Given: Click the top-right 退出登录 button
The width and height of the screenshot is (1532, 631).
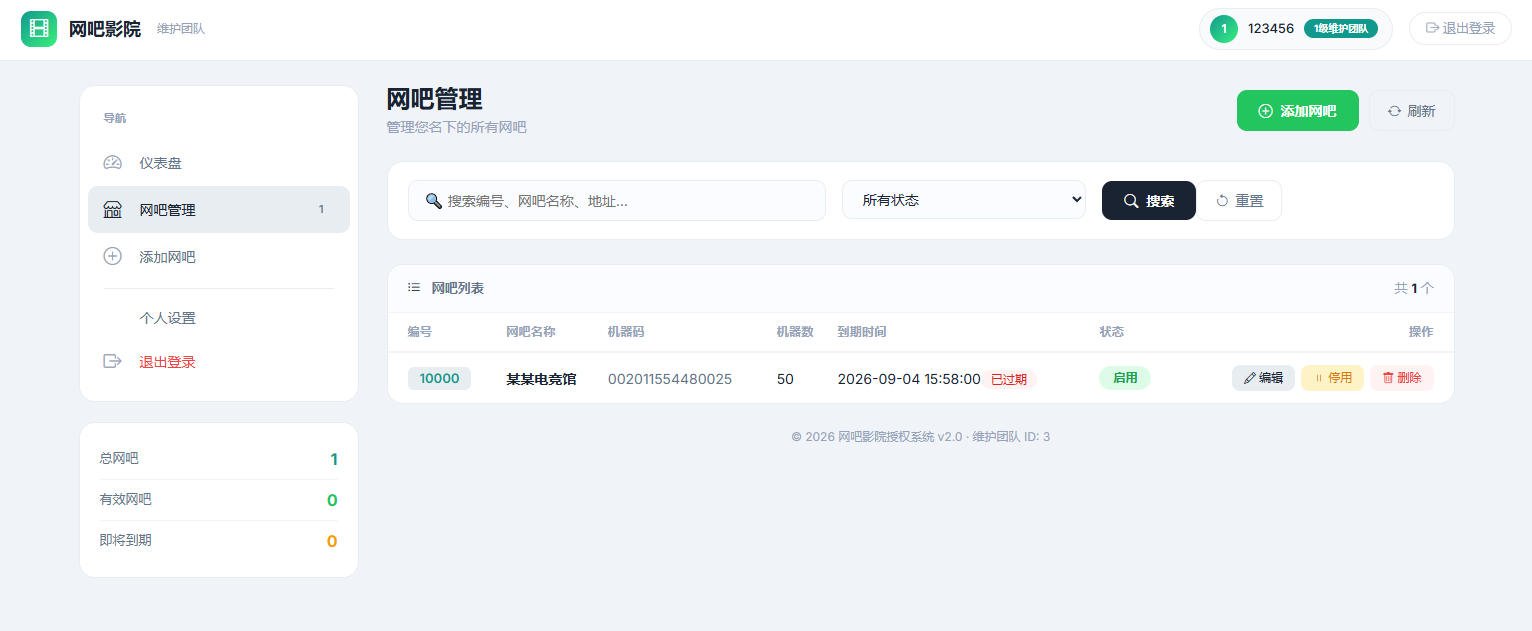Looking at the screenshot, I should click(x=1460, y=28).
